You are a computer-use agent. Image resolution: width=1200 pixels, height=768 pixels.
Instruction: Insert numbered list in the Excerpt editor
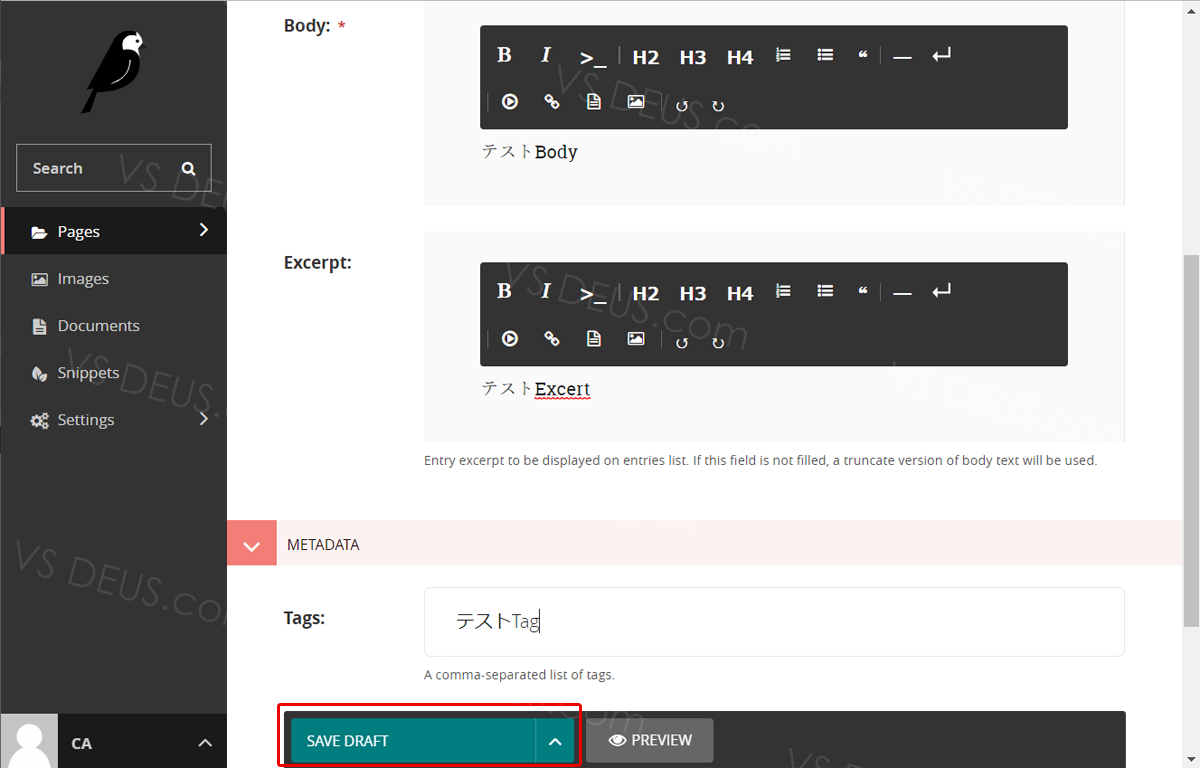[x=783, y=291]
